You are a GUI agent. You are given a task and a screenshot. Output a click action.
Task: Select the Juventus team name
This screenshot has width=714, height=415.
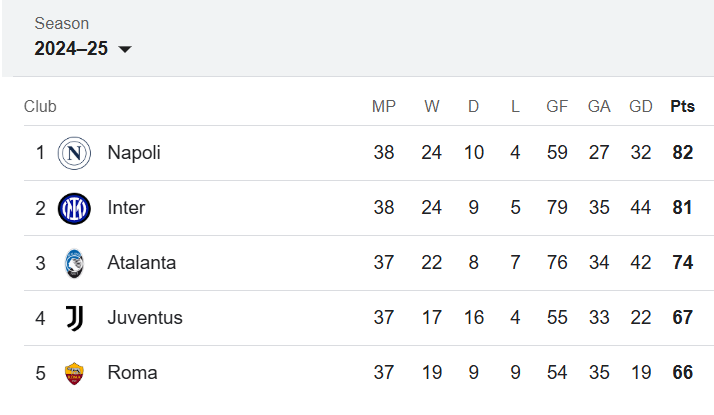pyautogui.click(x=145, y=318)
